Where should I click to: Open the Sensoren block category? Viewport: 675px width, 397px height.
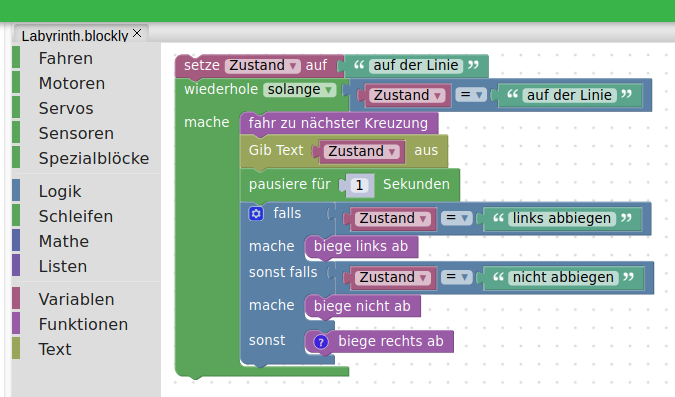pyautogui.click(x=86, y=133)
